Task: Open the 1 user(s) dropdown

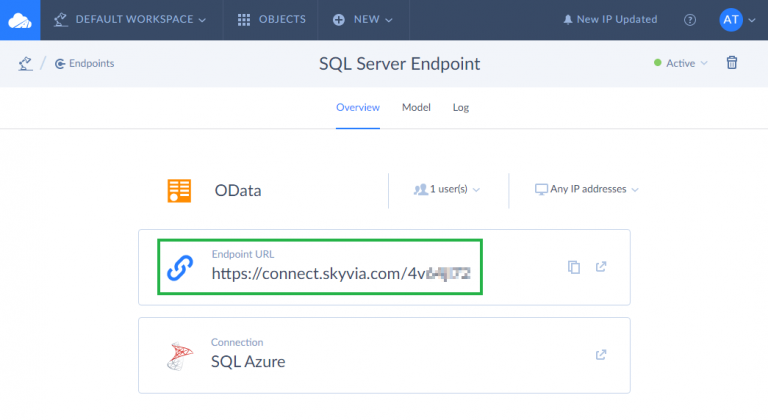Action: click(x=447, y=189)
